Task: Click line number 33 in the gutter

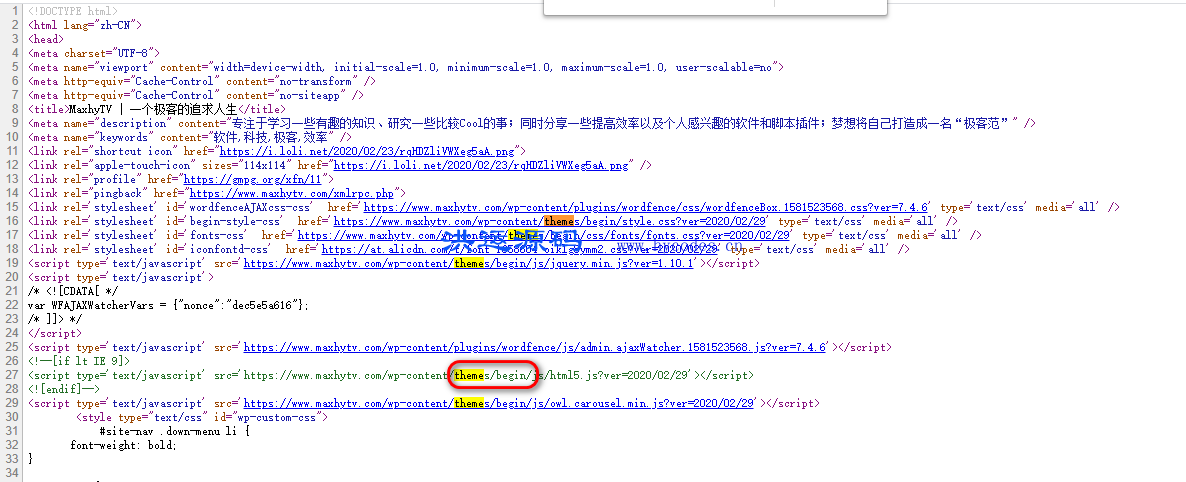Action: click(x=11, y=459)
